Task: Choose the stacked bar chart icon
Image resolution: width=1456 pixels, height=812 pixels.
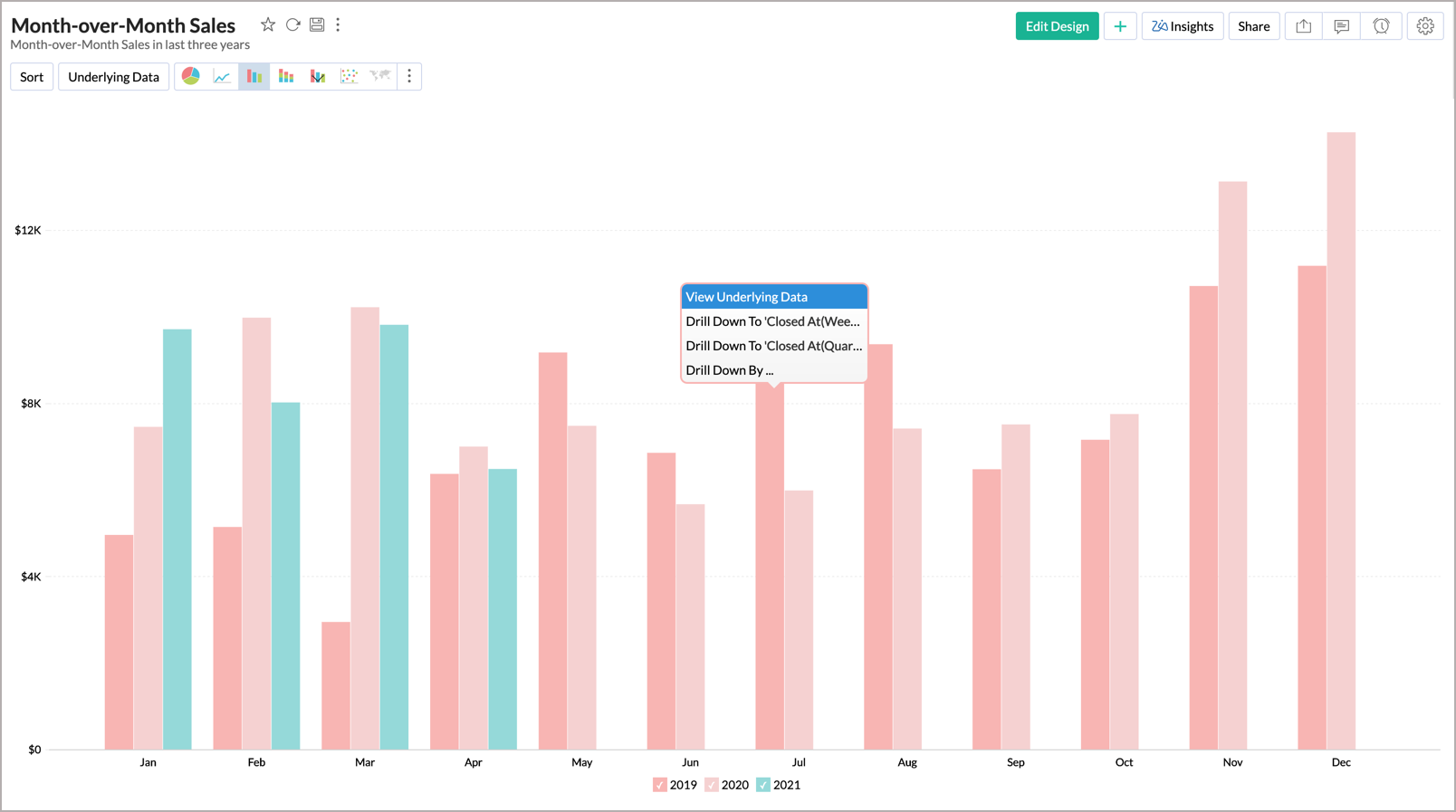Action: pyautogui.click(x=286, y=77)
